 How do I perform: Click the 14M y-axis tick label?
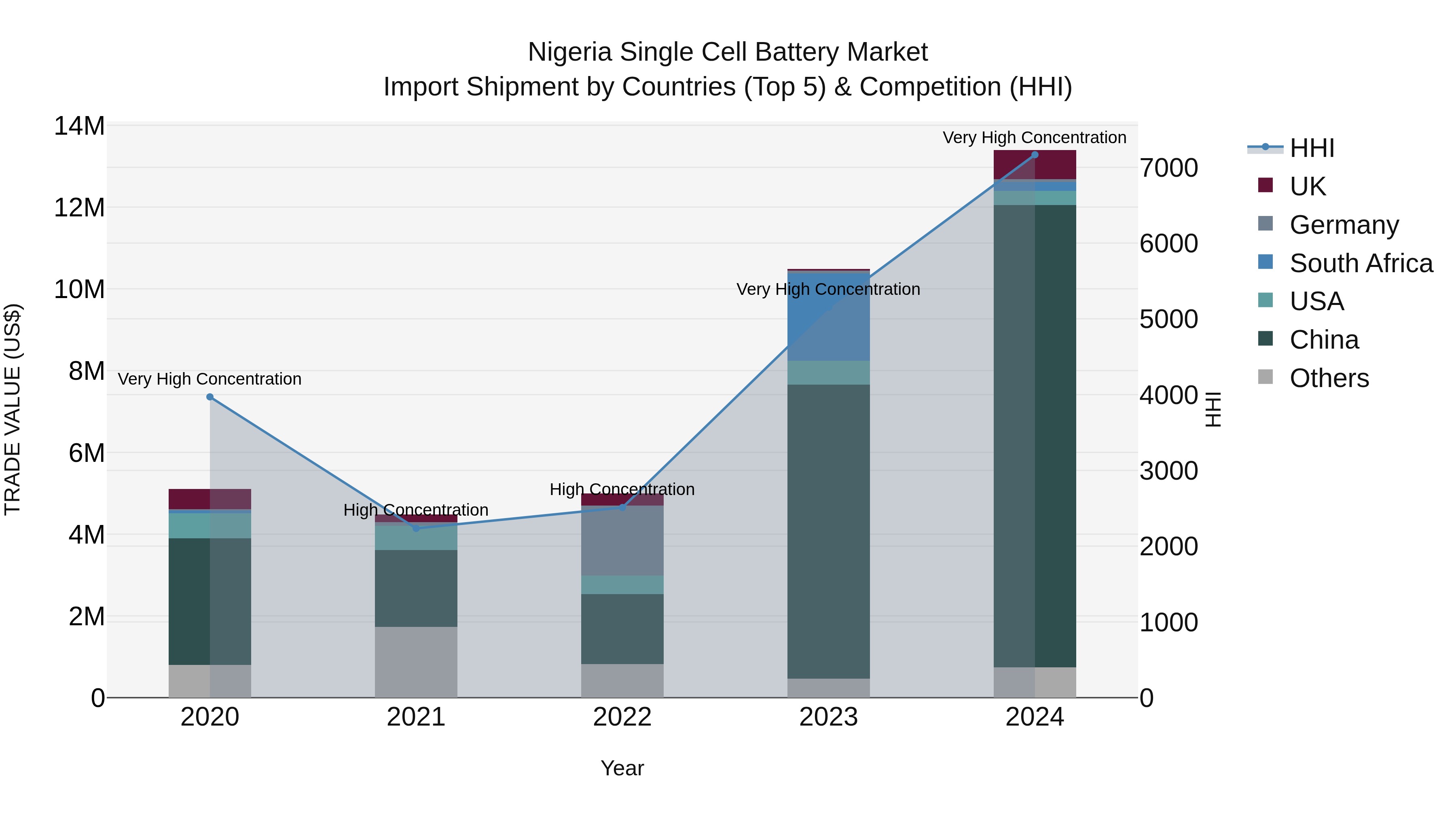[x=79, y=126]
